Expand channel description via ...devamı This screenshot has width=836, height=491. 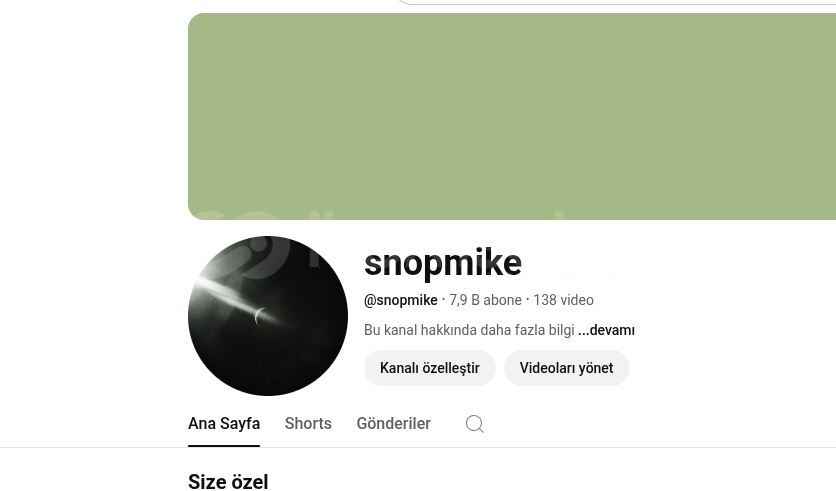[606, 330]
